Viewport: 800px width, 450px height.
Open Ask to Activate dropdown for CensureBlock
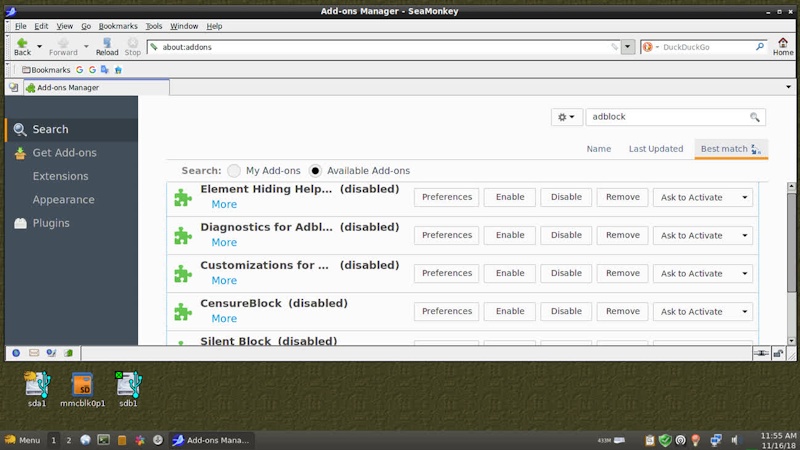pos(703,311)
